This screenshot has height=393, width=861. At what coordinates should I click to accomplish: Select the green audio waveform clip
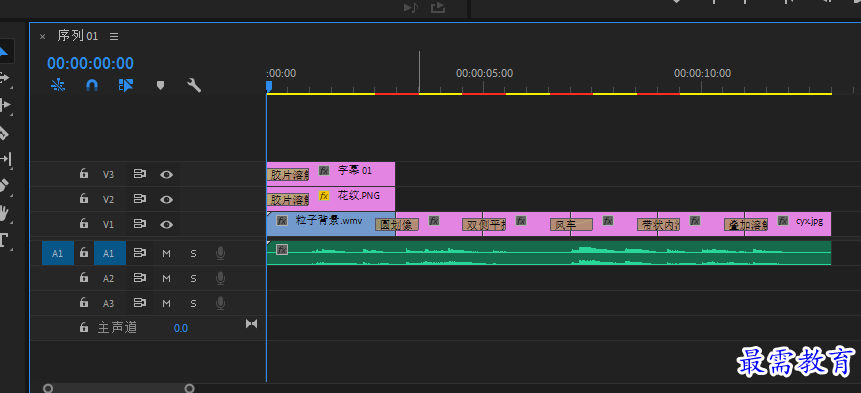pyautogui.click(x=549, y=252)
